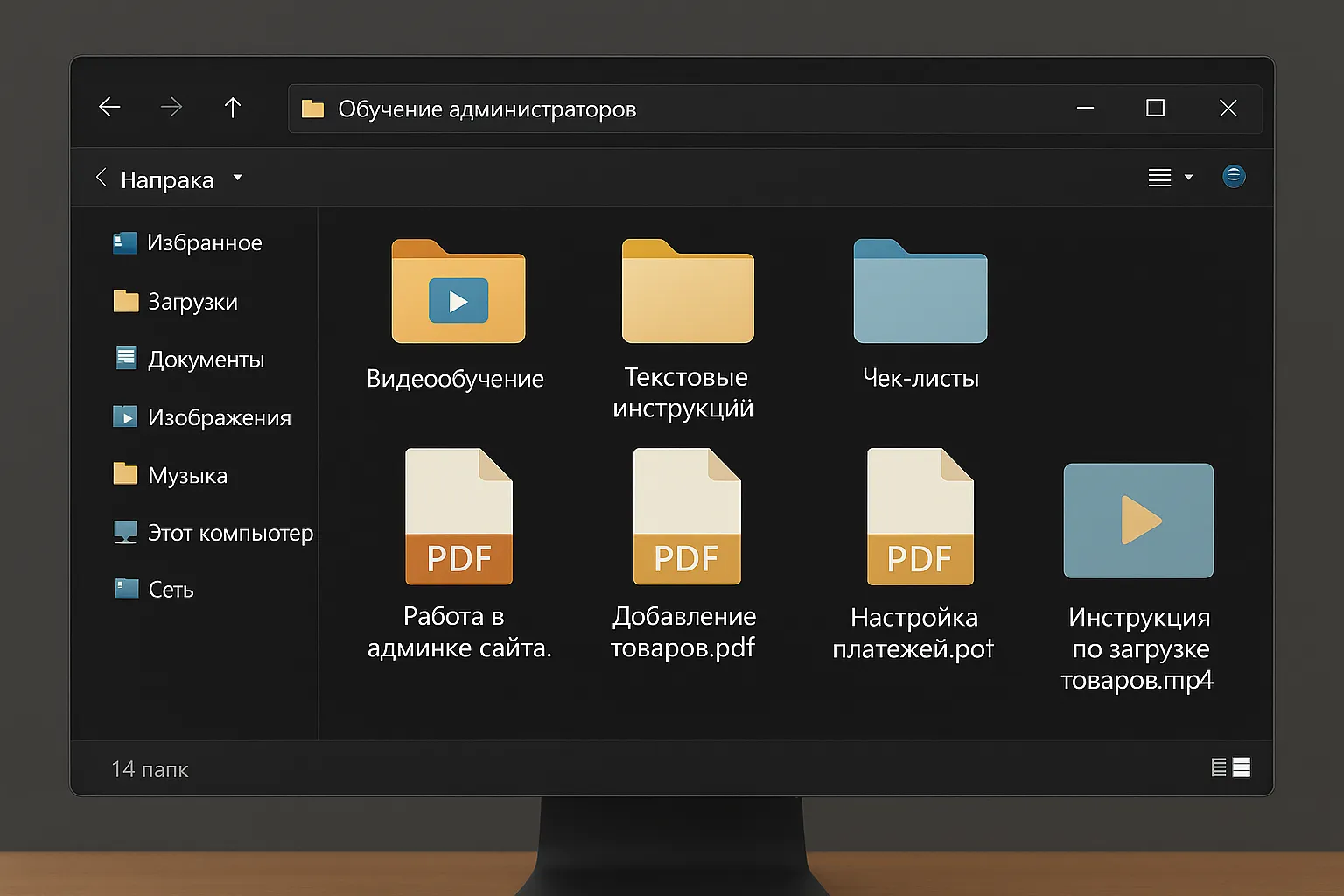1344x896 pixels.
Task: Click the forward navigation arrow
Action: pyautogui.click(x=171, y=108)
